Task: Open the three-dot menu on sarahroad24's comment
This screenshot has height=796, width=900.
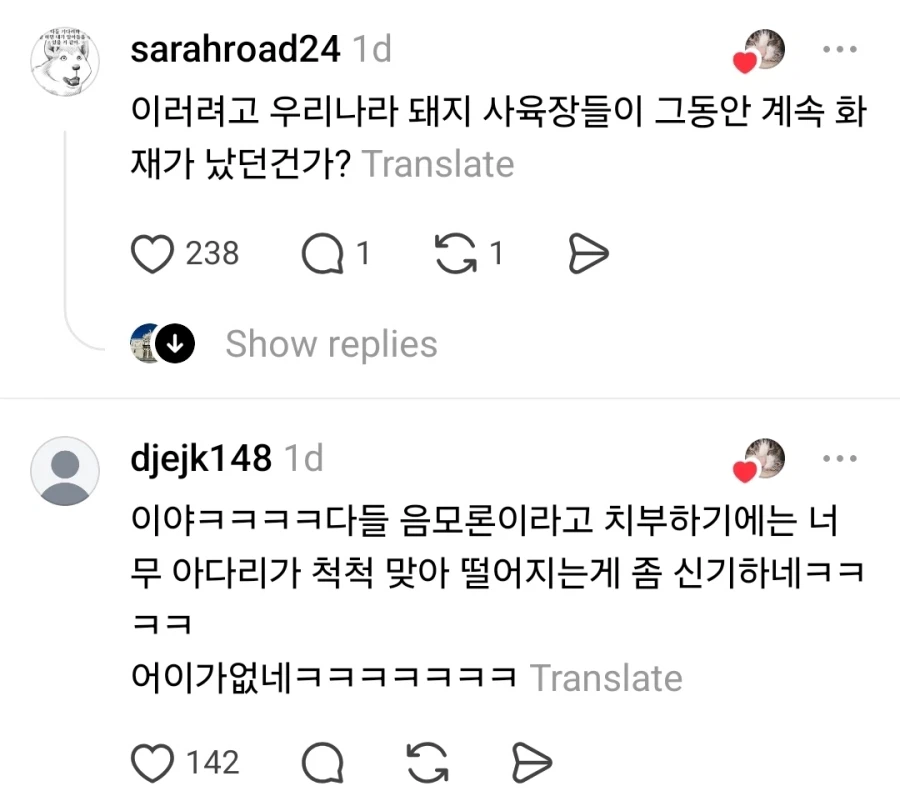Action: (840, 49)
